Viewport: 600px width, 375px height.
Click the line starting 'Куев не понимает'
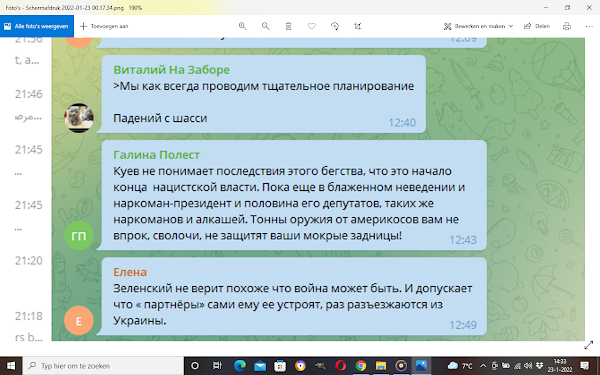click(282, 171)
